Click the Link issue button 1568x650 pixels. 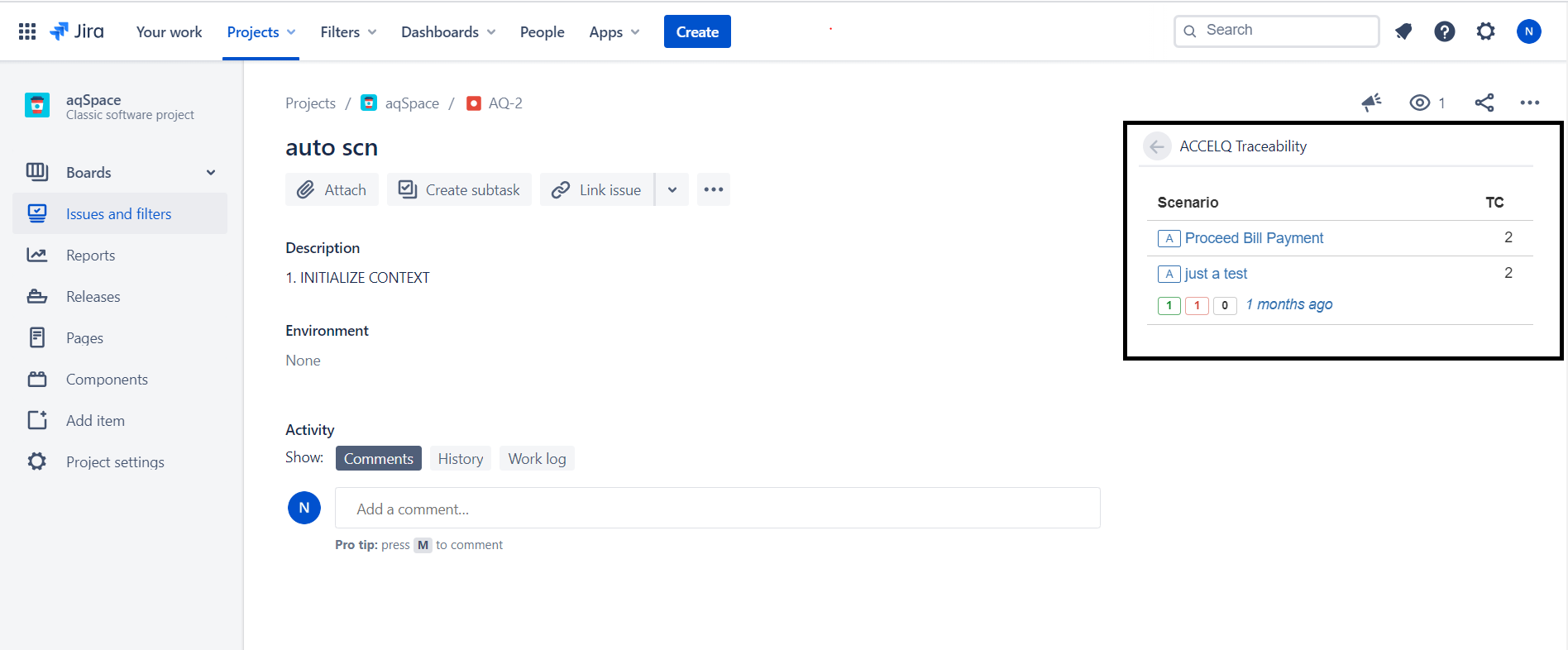(x=597, y=189)
